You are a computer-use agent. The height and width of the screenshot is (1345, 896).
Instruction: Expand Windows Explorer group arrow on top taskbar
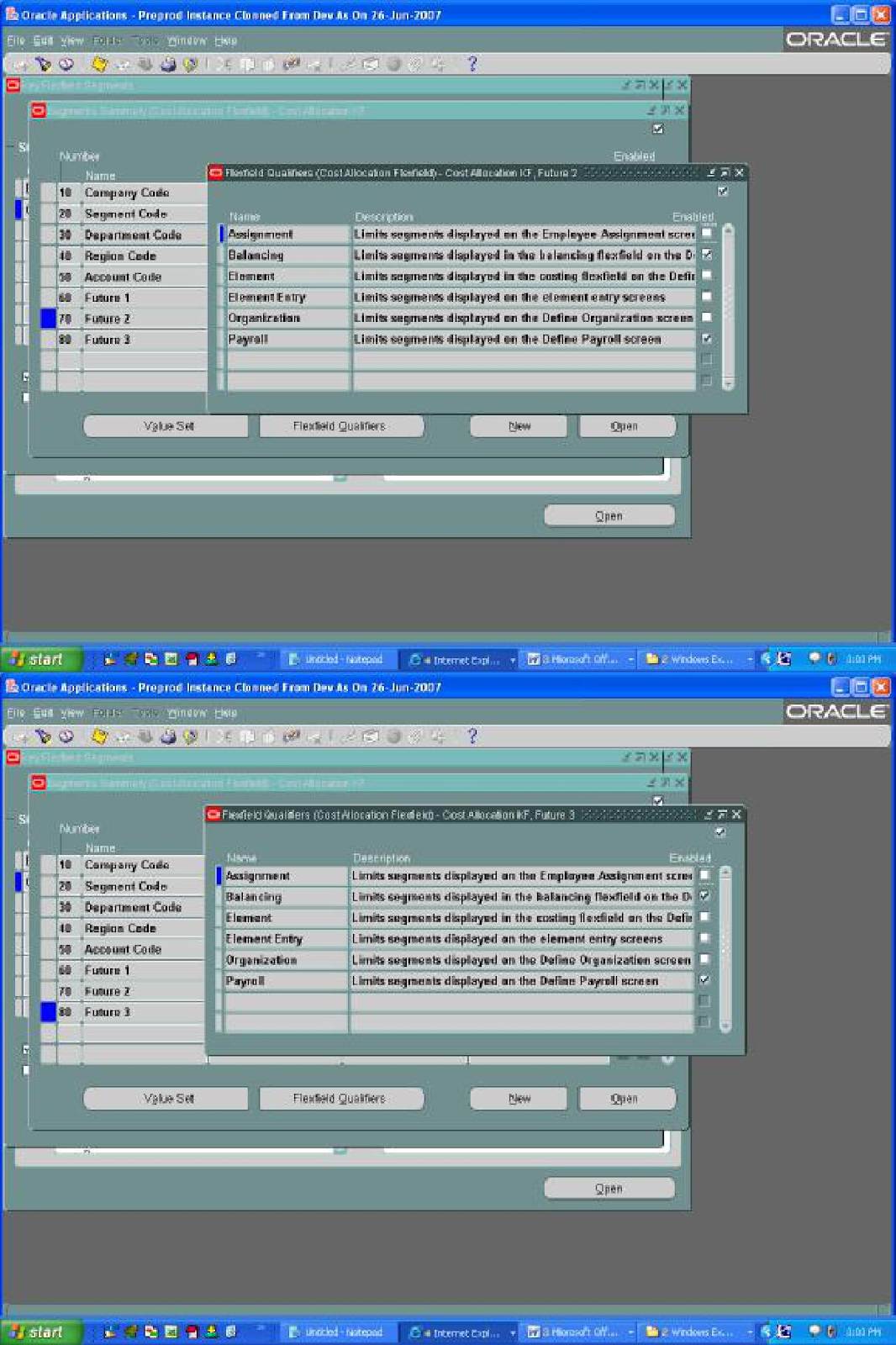[x=750, y=660]
